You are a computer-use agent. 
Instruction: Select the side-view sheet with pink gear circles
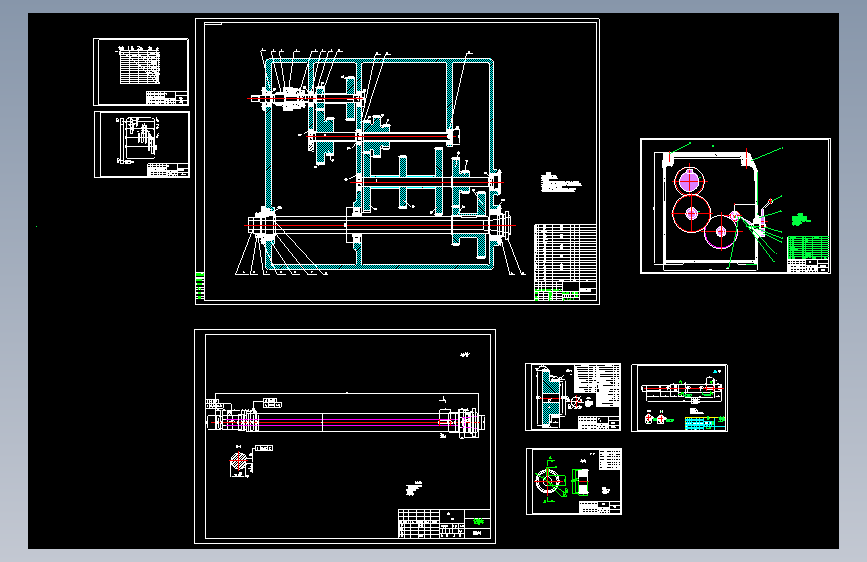[x=735, y=206]
